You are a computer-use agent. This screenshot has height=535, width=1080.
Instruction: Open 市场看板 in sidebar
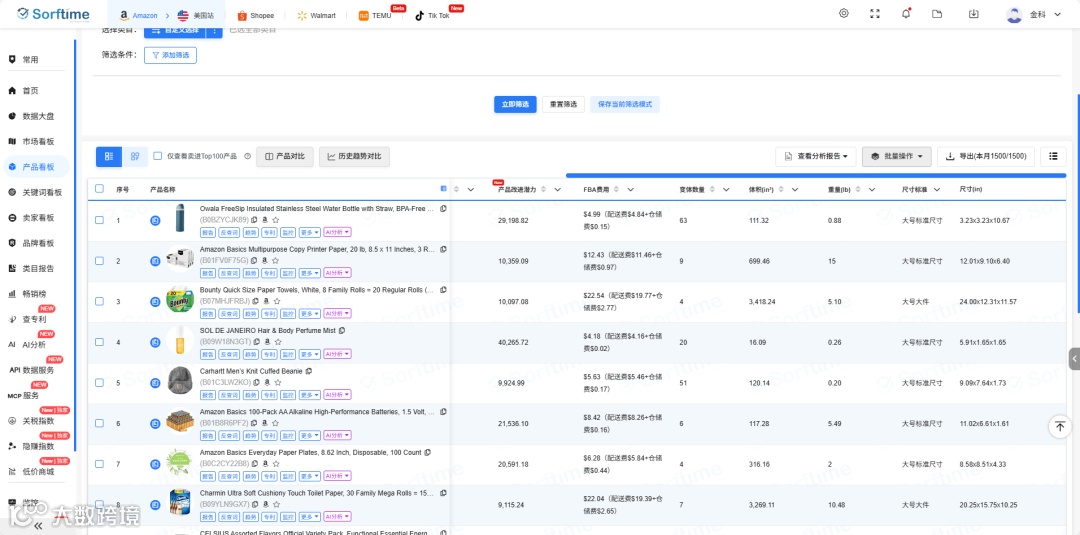pos(38,141)
